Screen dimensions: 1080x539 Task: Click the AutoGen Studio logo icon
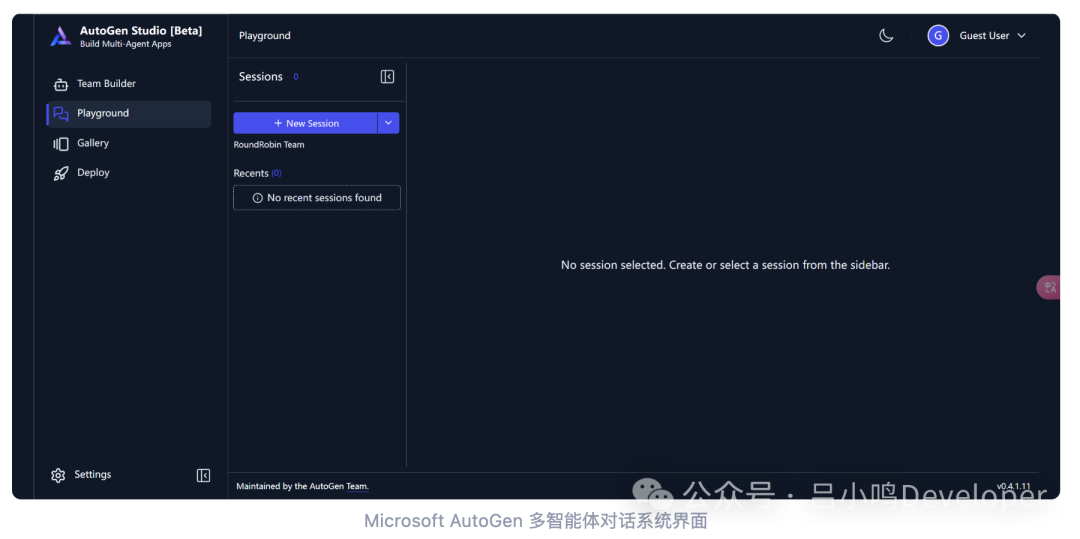coord(61,36)
